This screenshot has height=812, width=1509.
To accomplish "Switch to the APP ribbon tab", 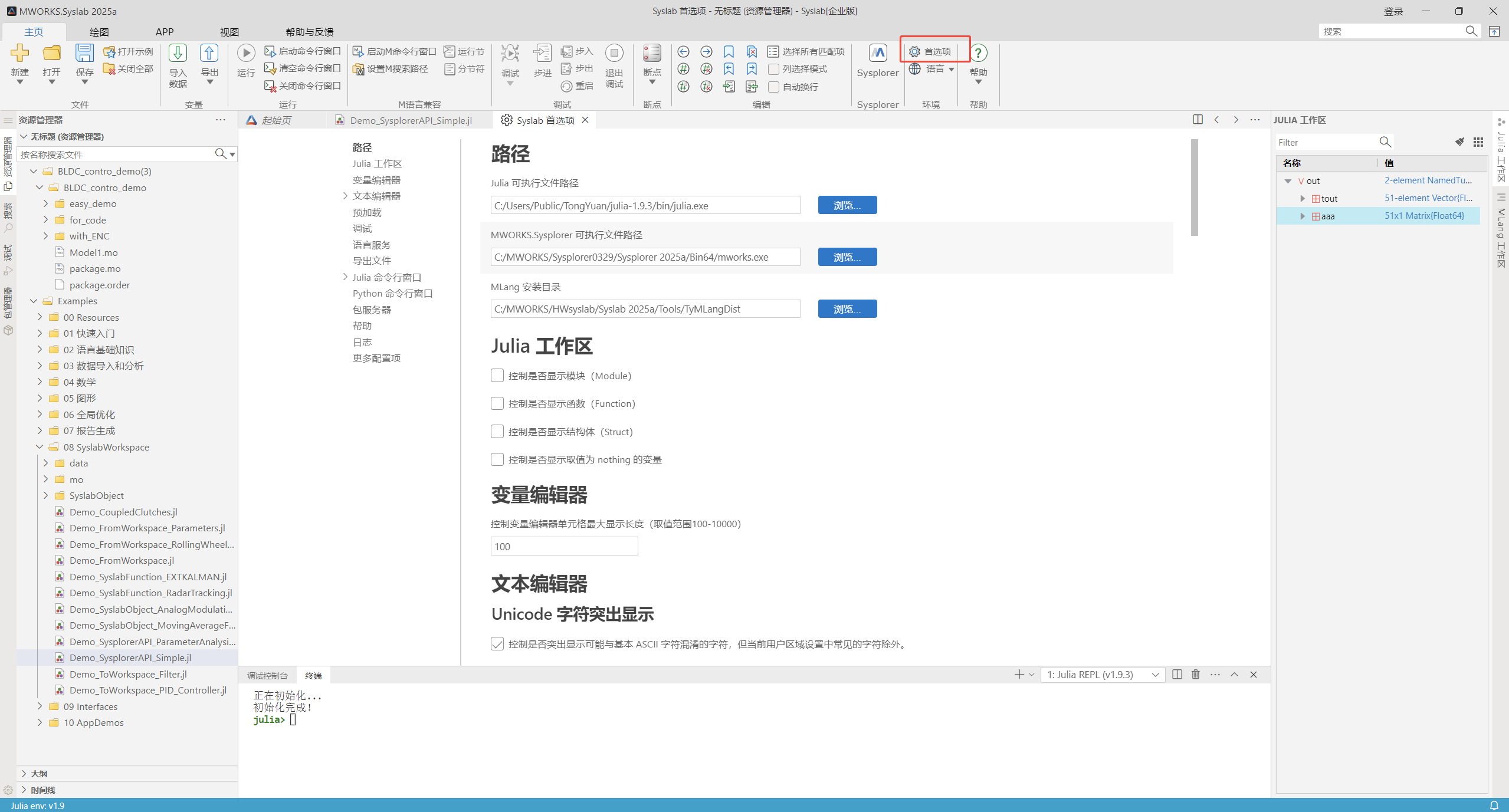I will (165, 32).
